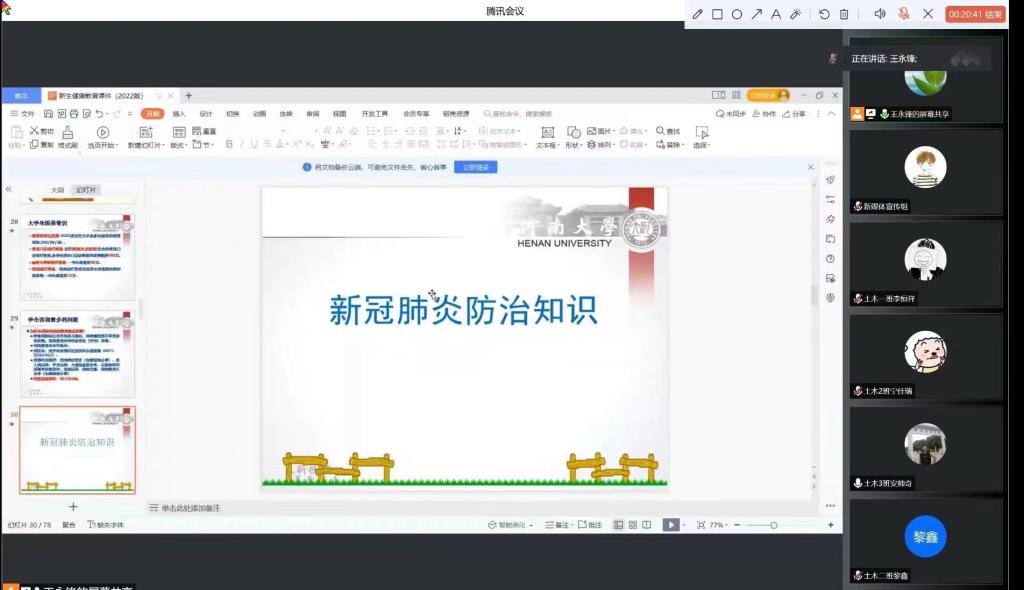The width and height of the screenshot is (1024, 590).
Task: Open the Insert (插入) ribbon tab
Action: click(179, 114)
